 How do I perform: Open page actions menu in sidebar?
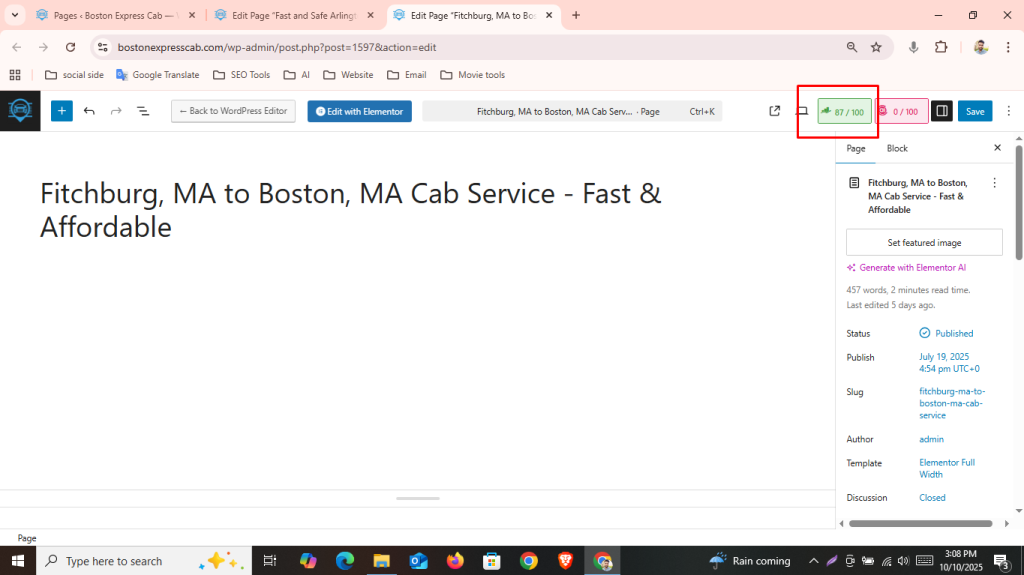click(x=994, y=183)
